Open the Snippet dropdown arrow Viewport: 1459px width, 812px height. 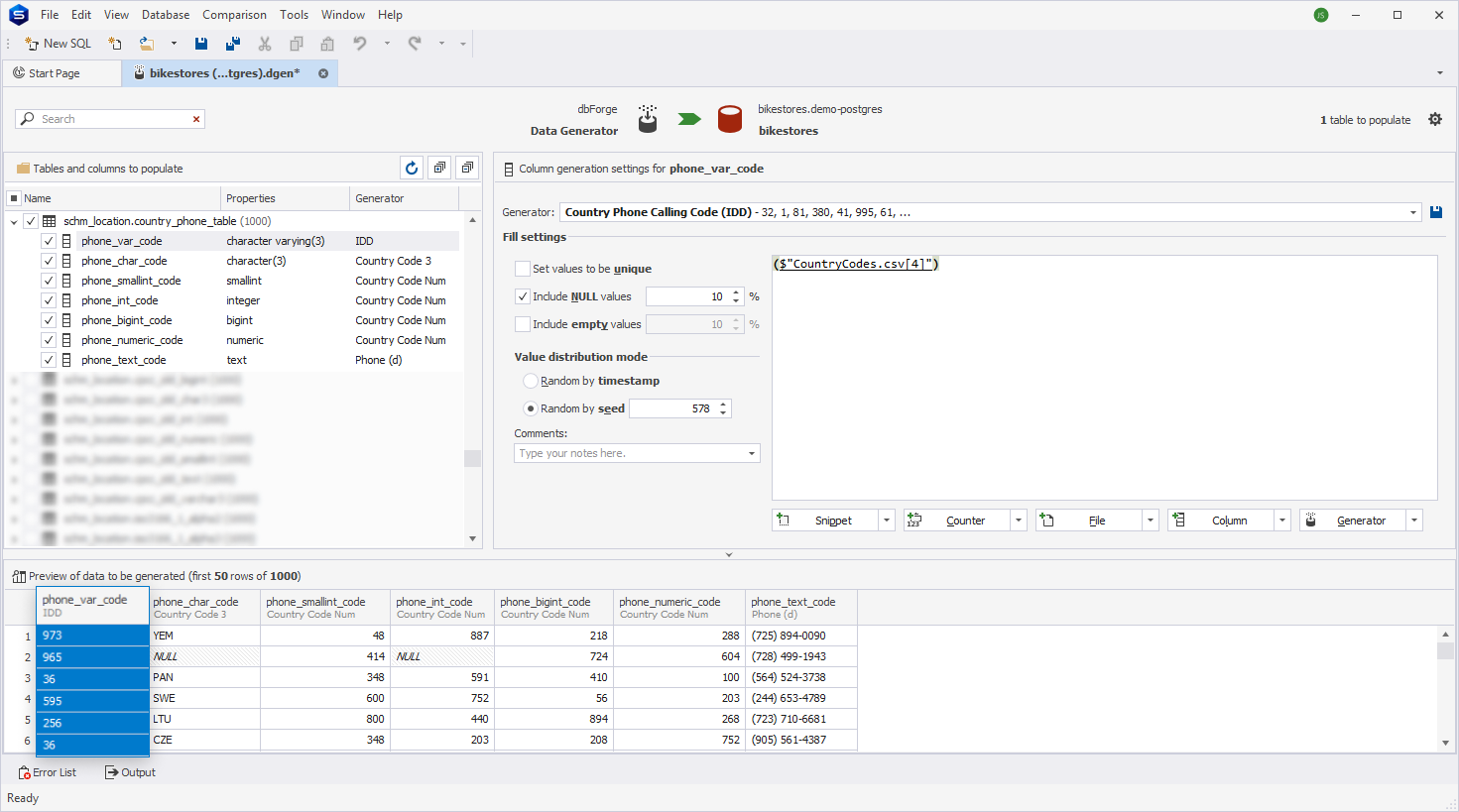(x=887, y=521)
